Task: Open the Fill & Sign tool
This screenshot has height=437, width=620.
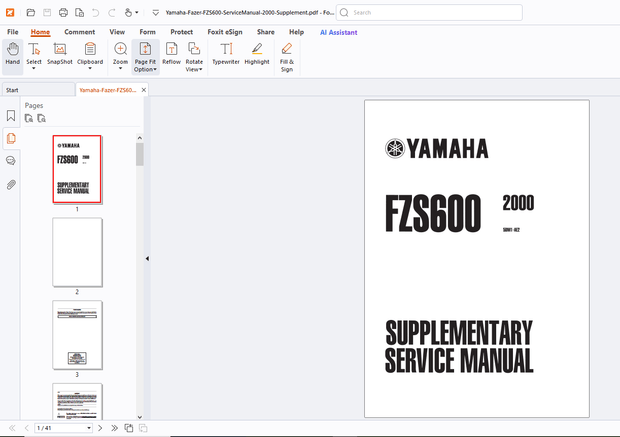Action: pyautogui.click(x=287, y=57)
